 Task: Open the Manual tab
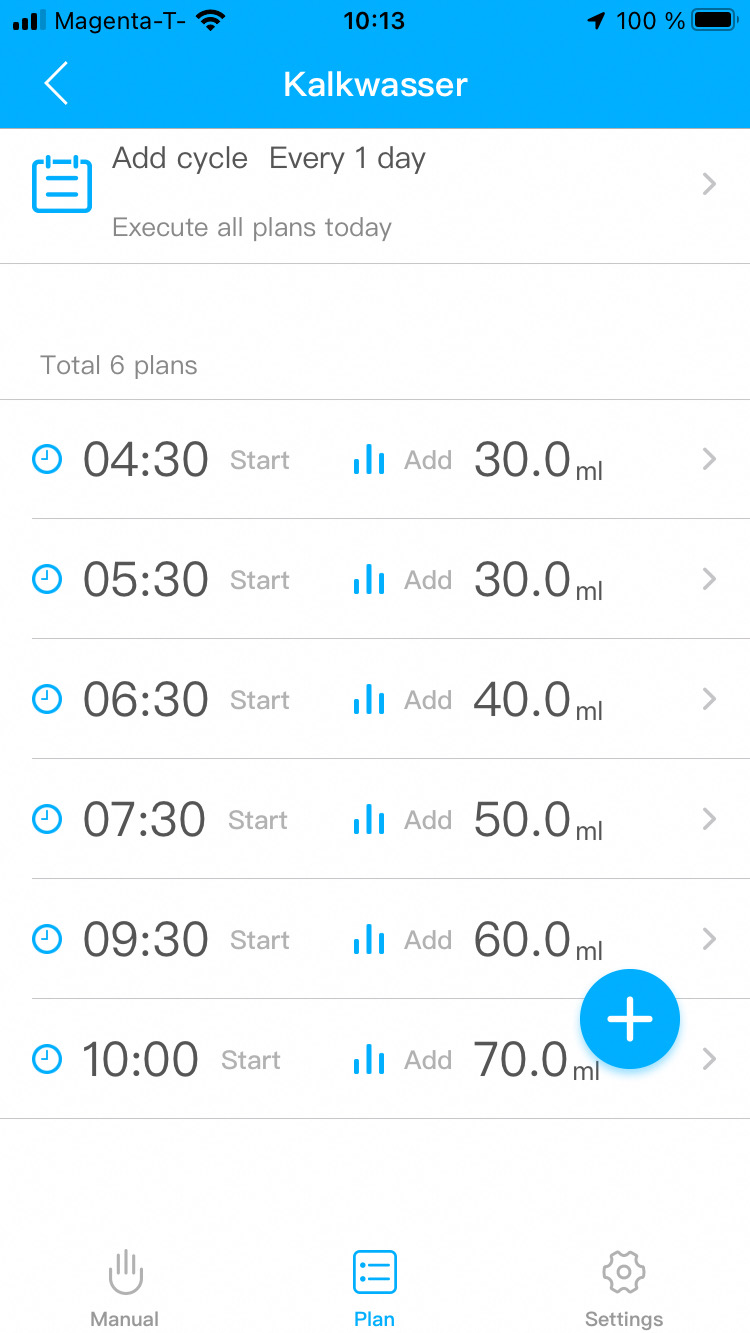pos(125,1287)
